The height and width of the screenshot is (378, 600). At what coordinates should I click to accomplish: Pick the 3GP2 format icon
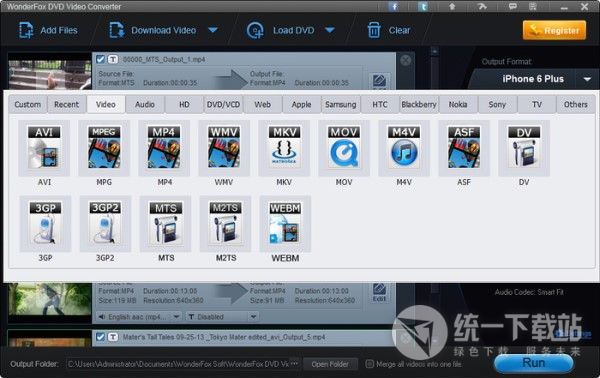(x=105, y=224)
